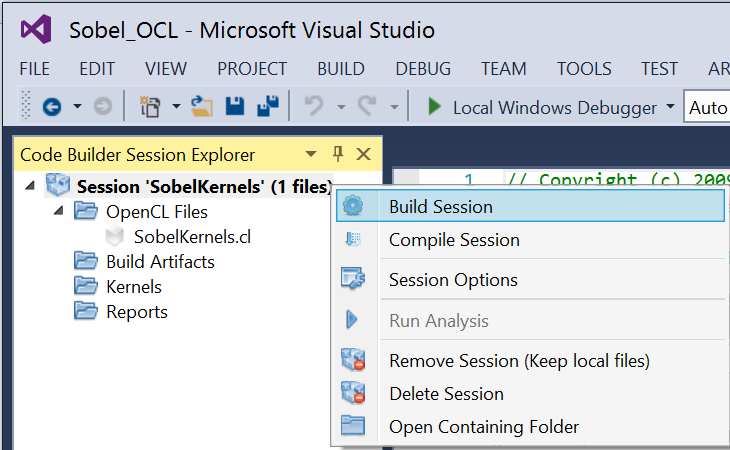This screenshot has height=450, width=730.
Task: Pin the Code Builder Session Explorer panel
Action: coord(338,154)
